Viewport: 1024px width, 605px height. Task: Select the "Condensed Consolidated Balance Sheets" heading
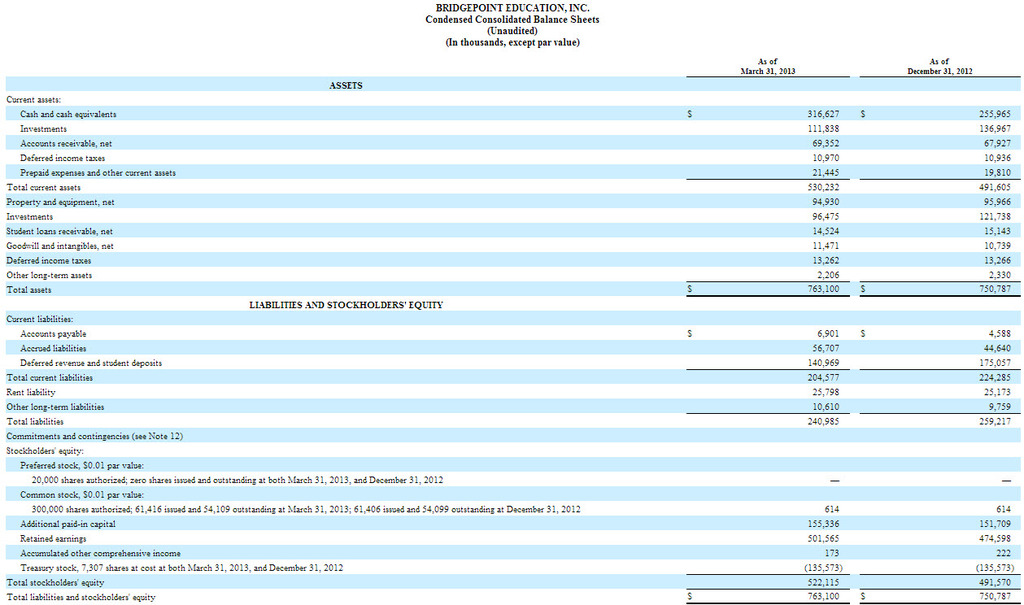pos(512,20)
